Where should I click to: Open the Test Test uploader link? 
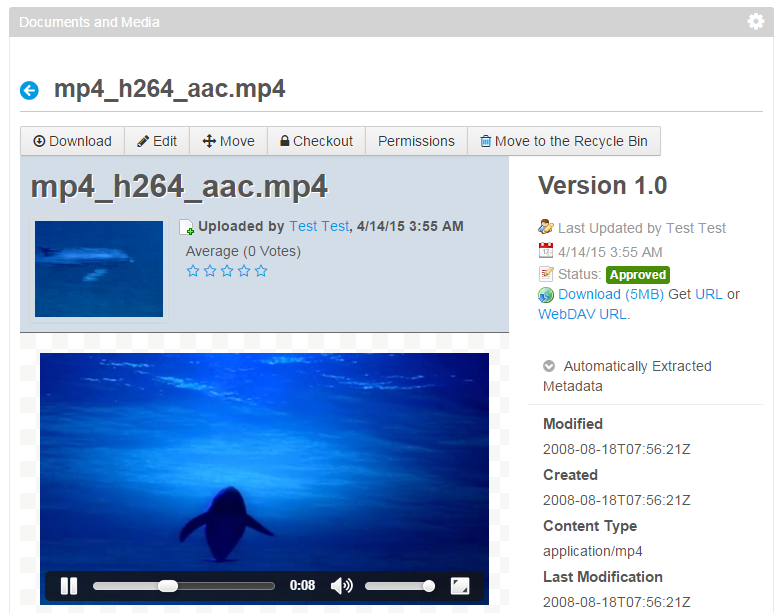click(319, 226)
